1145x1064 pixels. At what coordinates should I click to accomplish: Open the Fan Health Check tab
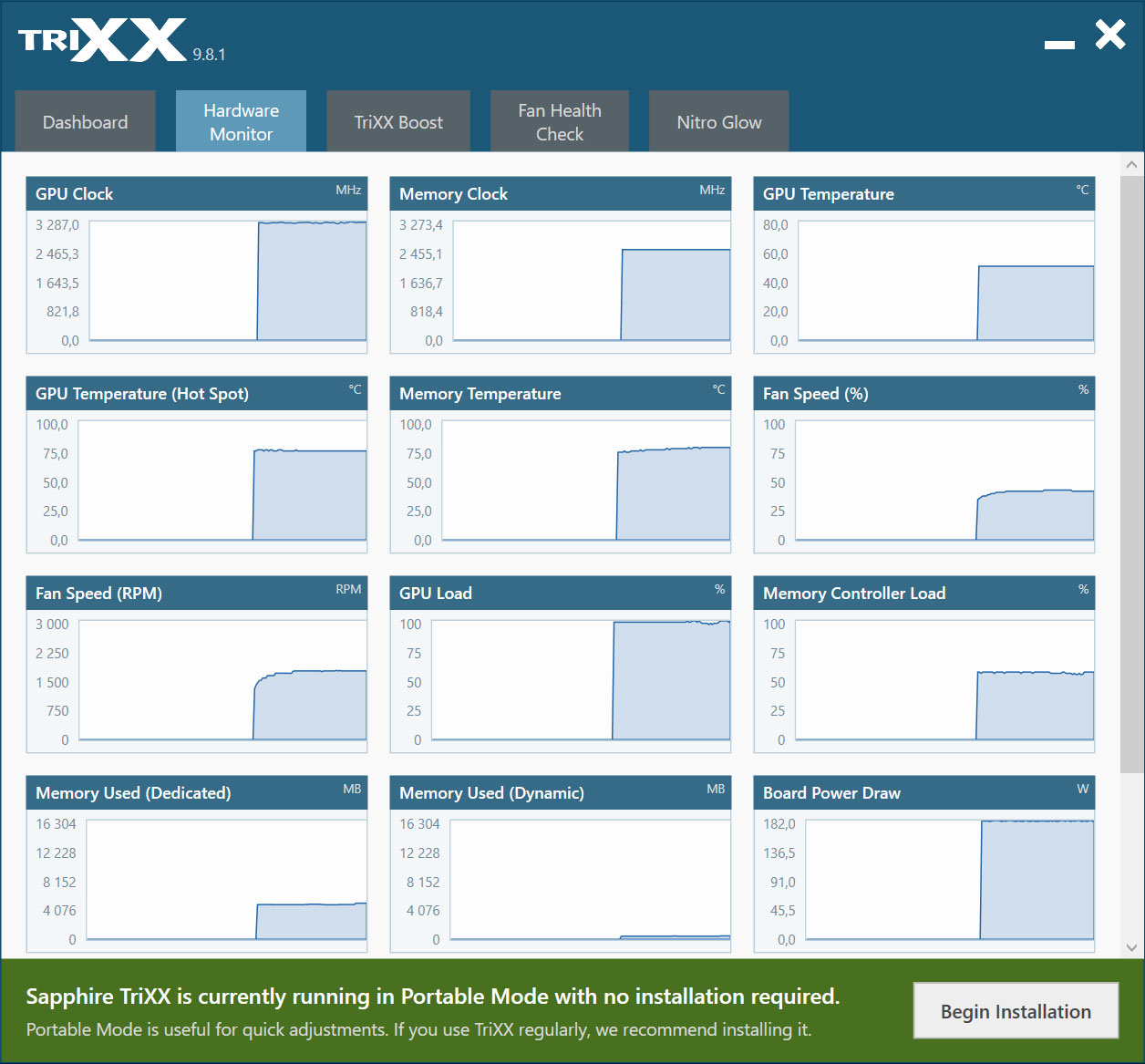559,121
